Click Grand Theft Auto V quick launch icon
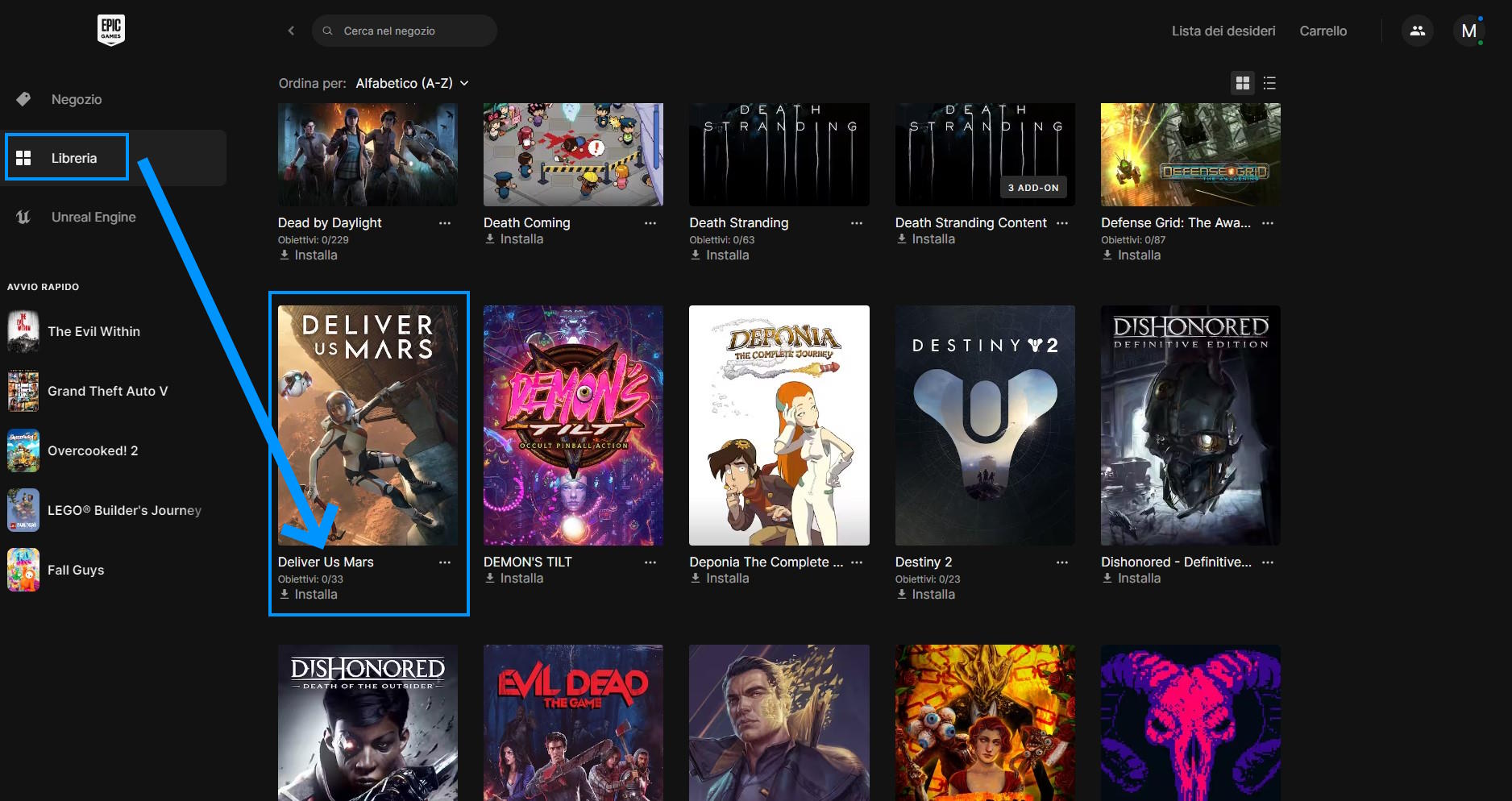The width and height of the screenshot is (1512, 801). click(23, 391)
